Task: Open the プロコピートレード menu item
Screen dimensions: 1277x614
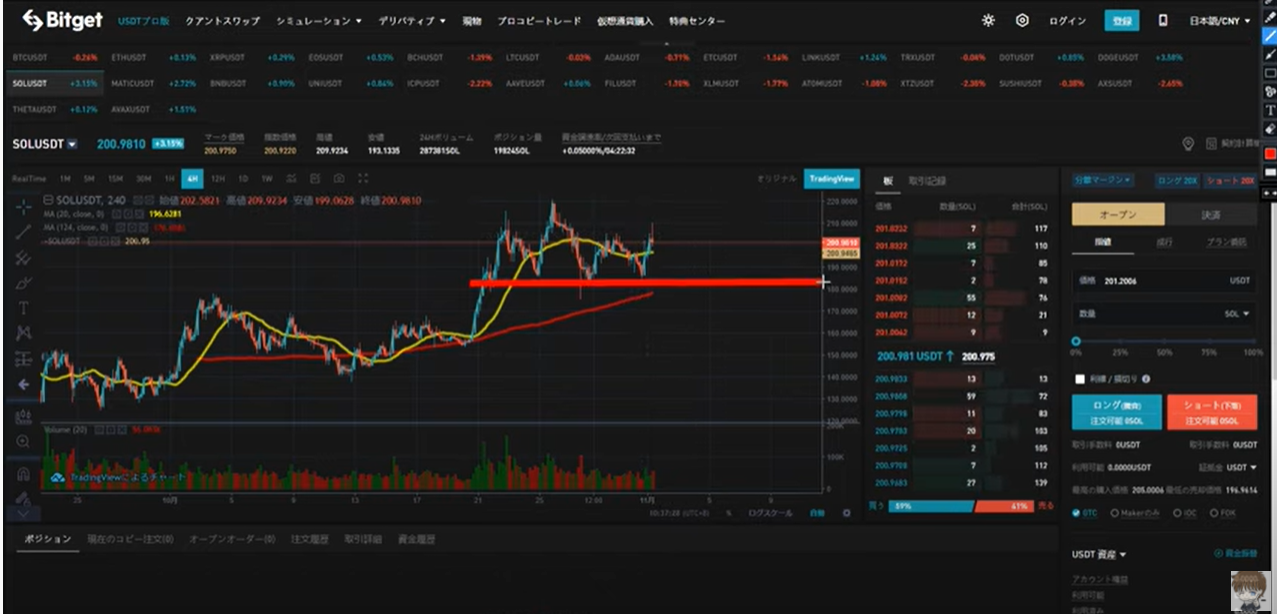Action: [x=539, y=21]
